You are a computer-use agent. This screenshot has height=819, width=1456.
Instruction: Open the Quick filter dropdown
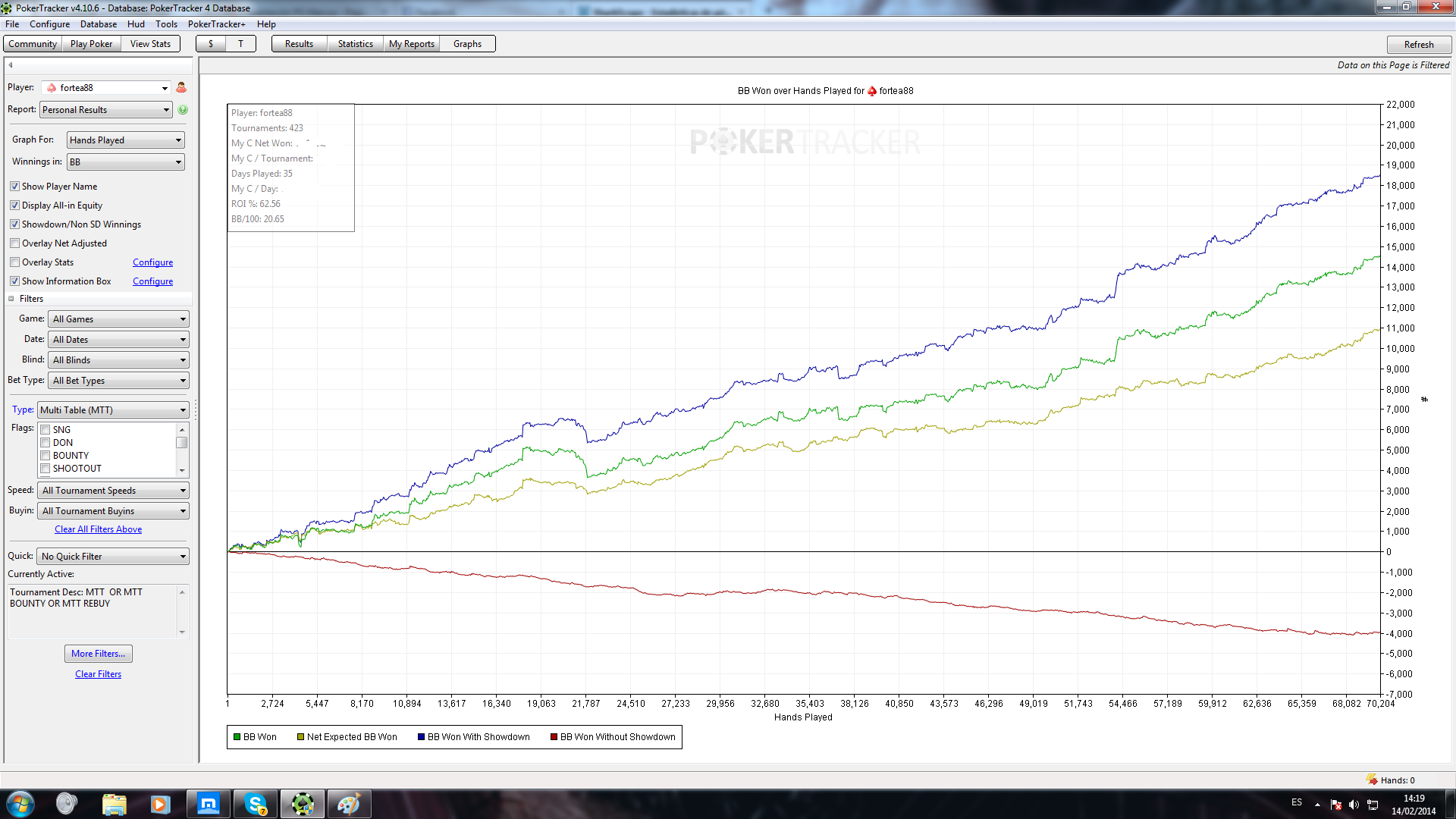pyautogui.click(x=113, y=557)
